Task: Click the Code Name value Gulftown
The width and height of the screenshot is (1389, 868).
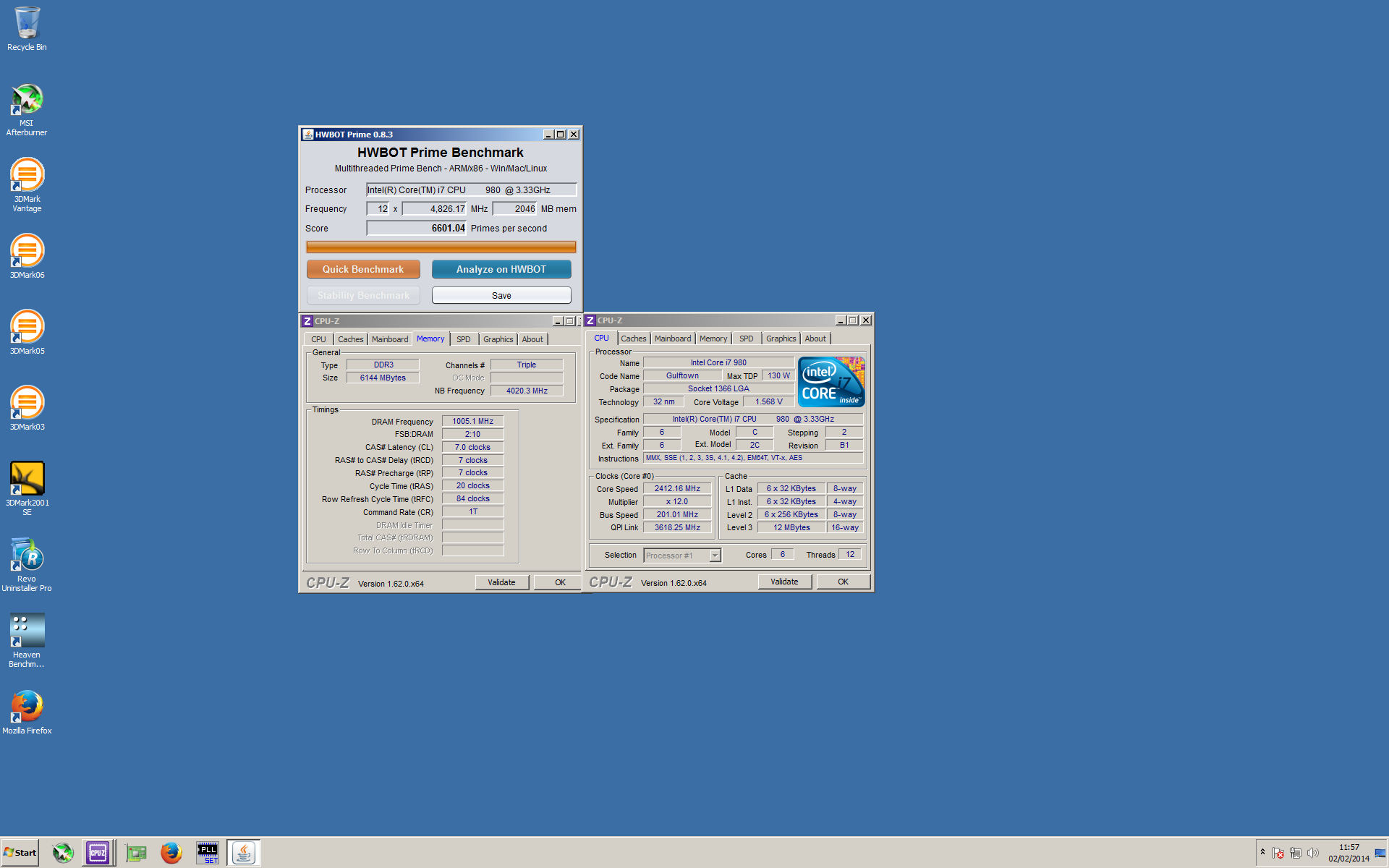Action: click(682, 375)
